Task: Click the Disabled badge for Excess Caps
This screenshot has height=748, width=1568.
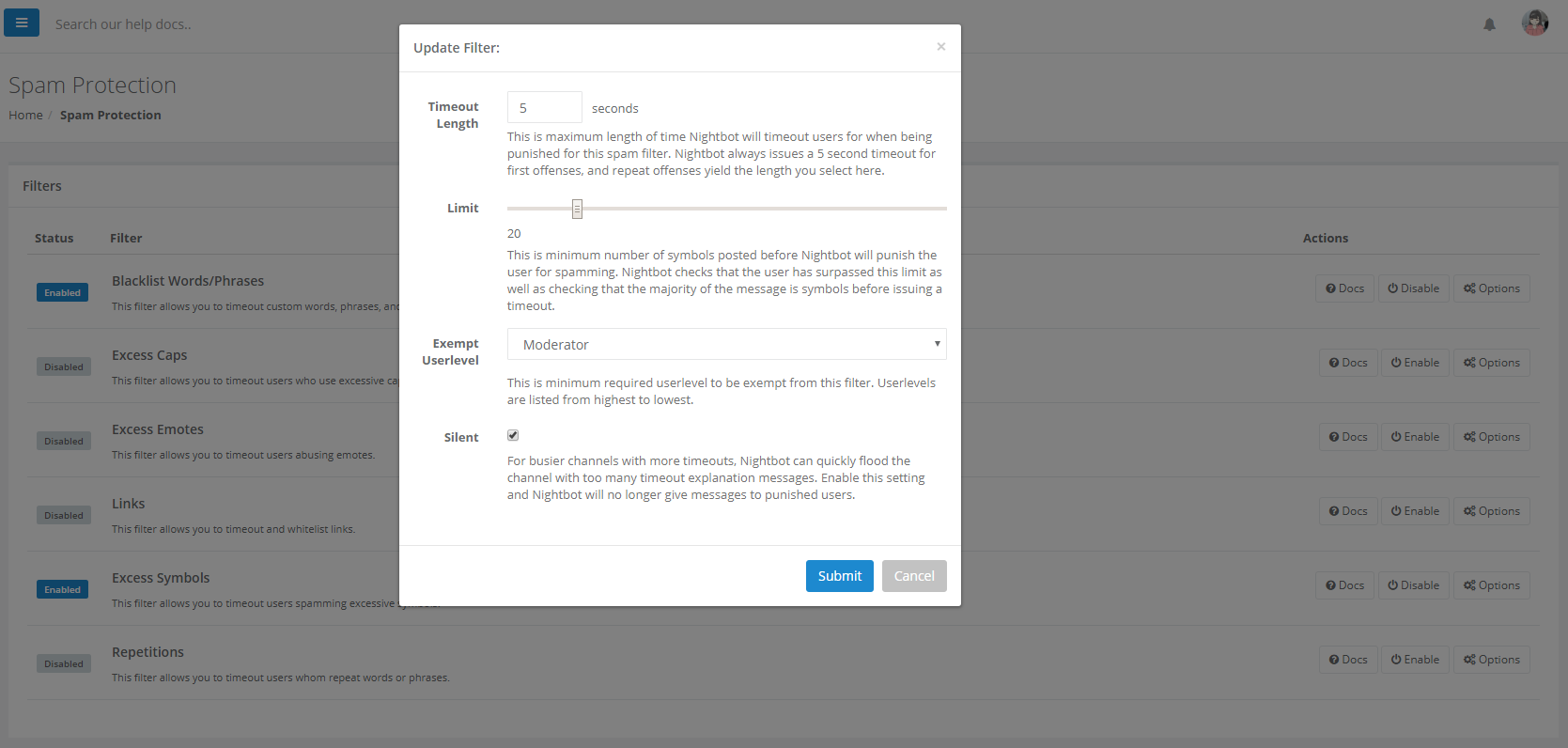Action: coord(64,366)
